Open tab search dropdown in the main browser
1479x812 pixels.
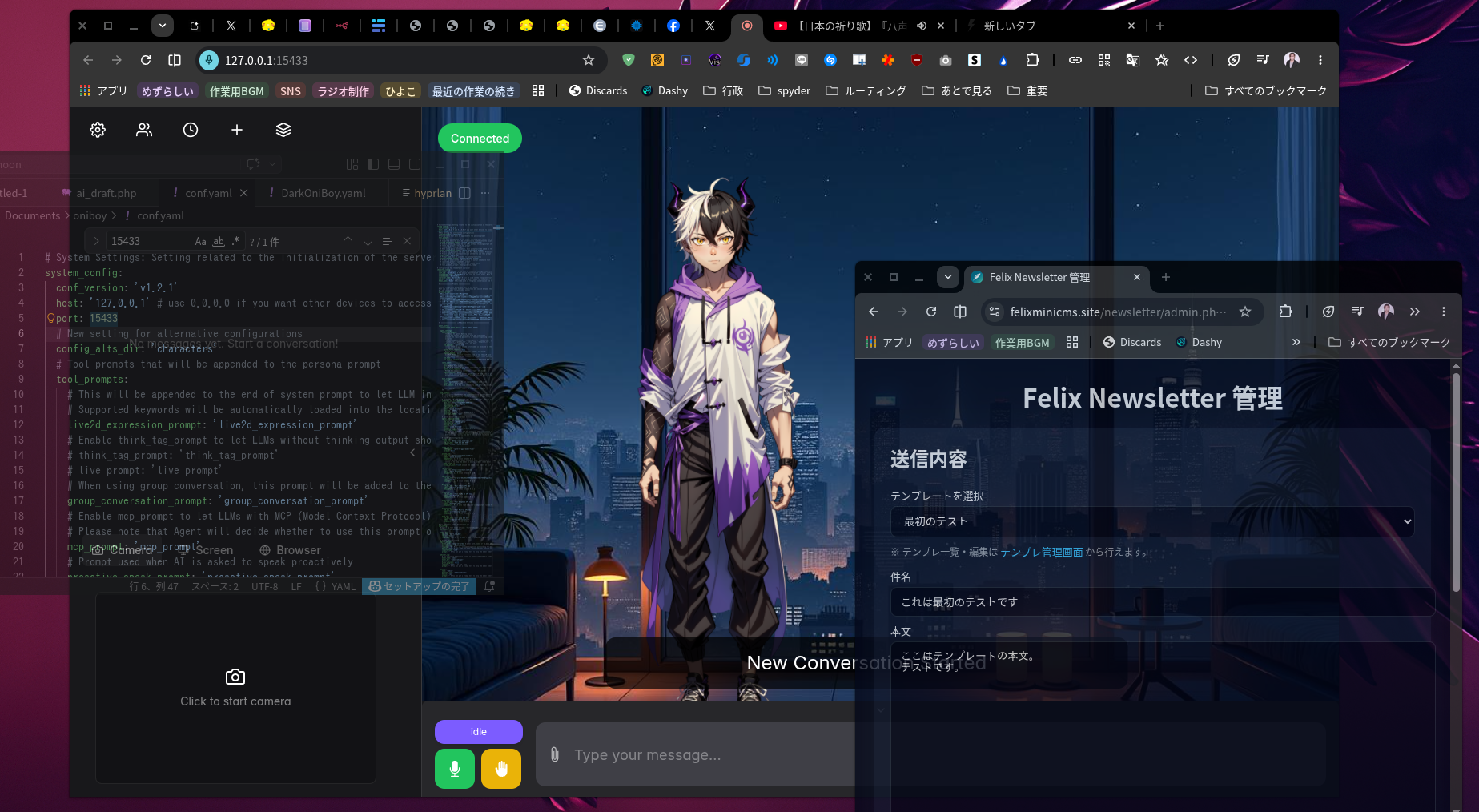(x=163, y=26)
